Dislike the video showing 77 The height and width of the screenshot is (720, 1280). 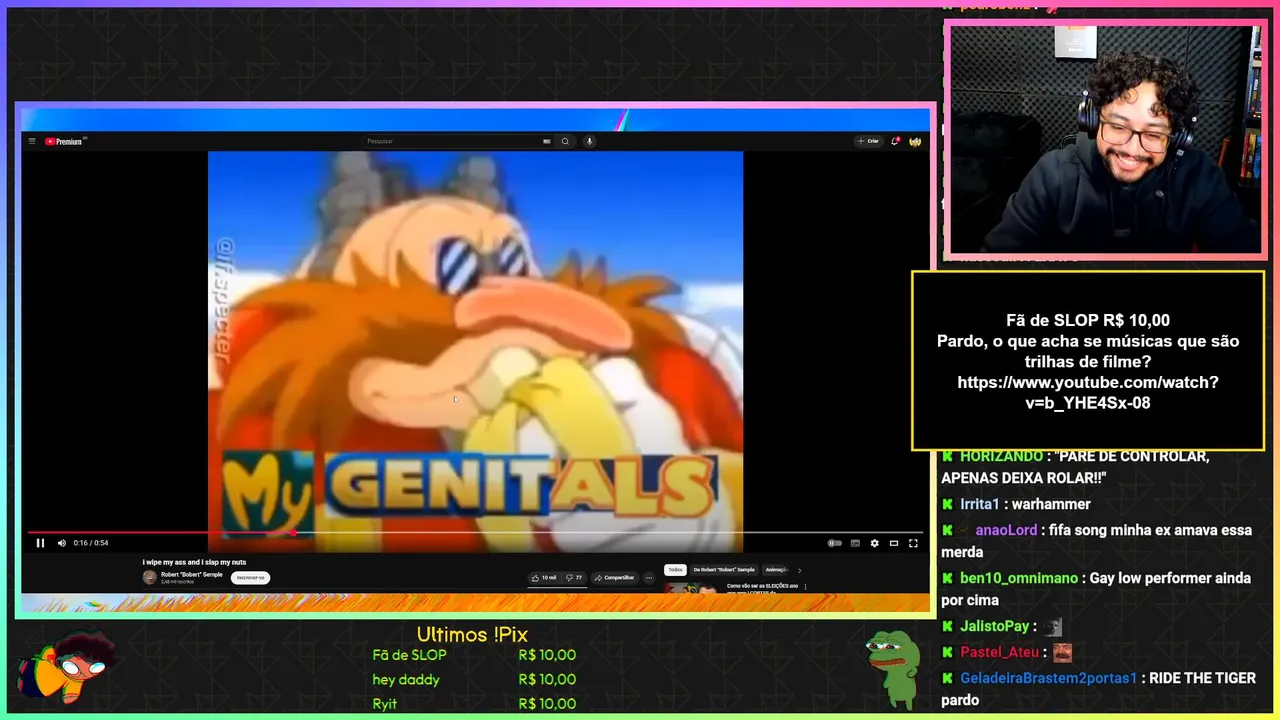(x=574, y=577)
